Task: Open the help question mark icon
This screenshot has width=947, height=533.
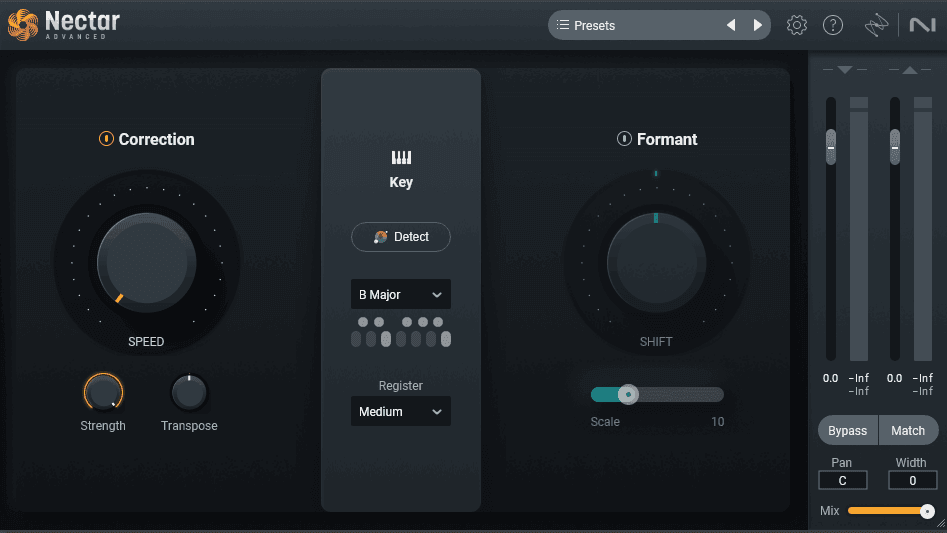Action: [833, 25]
